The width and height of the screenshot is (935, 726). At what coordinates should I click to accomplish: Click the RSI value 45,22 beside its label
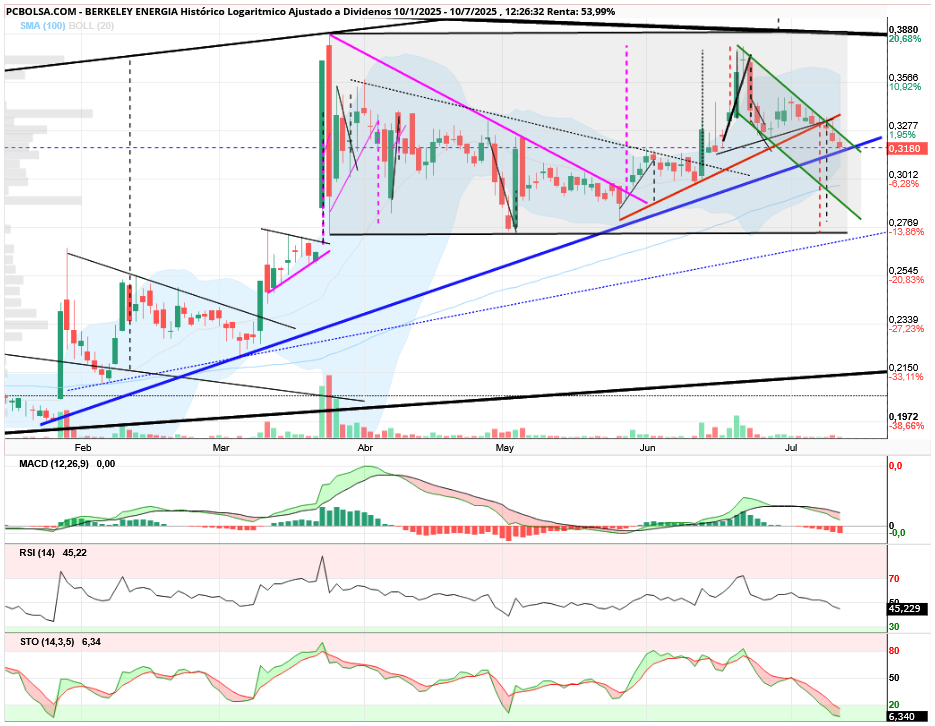pos(75,553)
